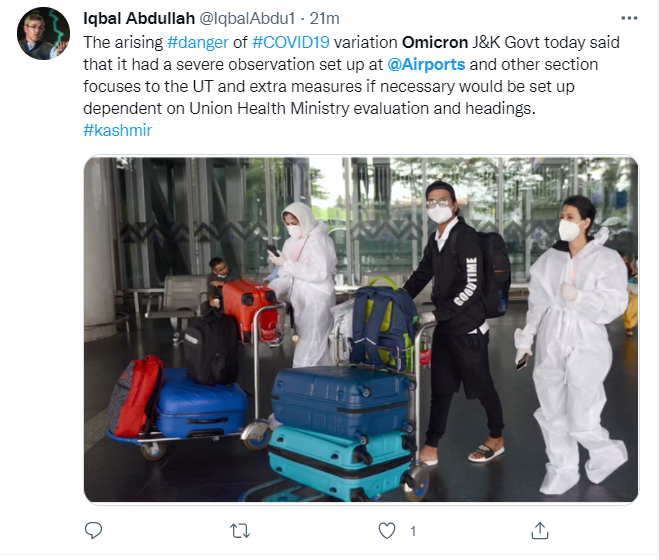The image size is (659, 560).
Task: Retweet the post using the retweet icon
Action: 240,531
